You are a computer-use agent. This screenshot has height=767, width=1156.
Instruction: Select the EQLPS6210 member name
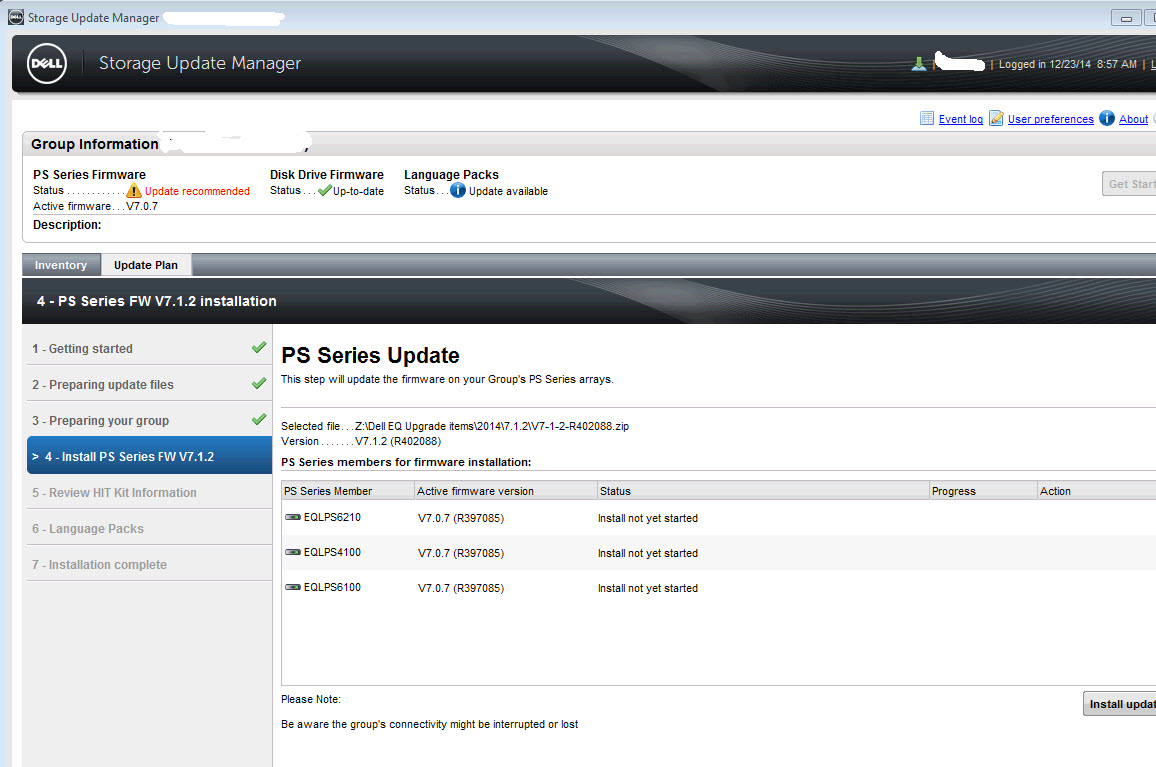coord(332,517)
